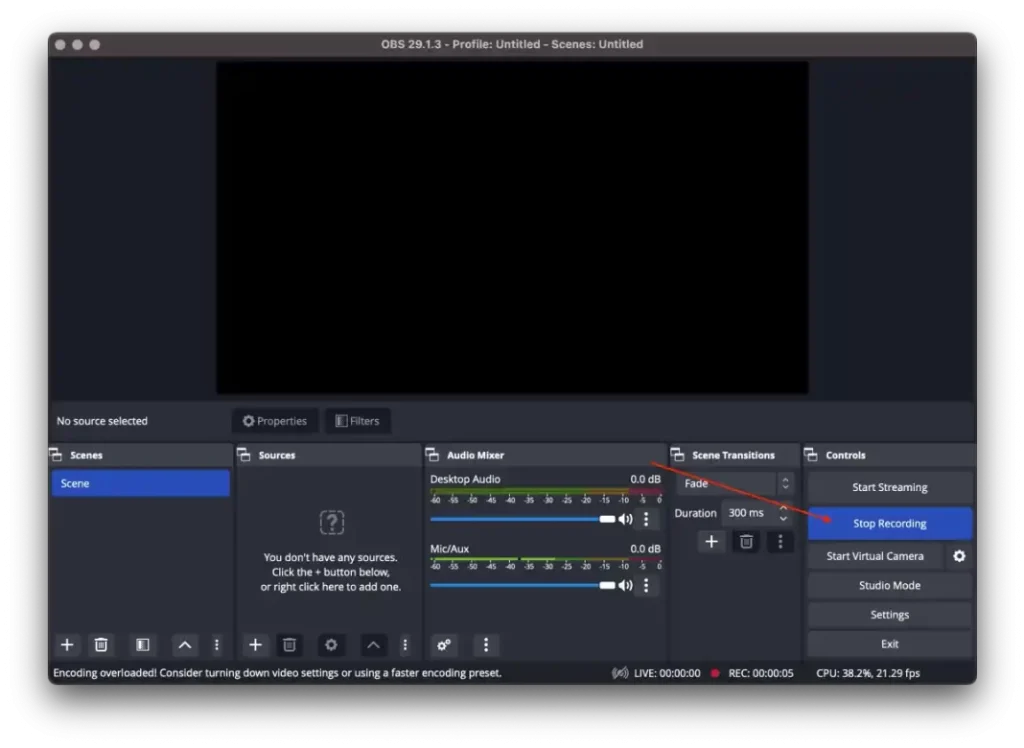Screen dimensions: 1024x748
Task: Open Audio Mixer bottom menu dots
Action: click(x=485, y=645)
